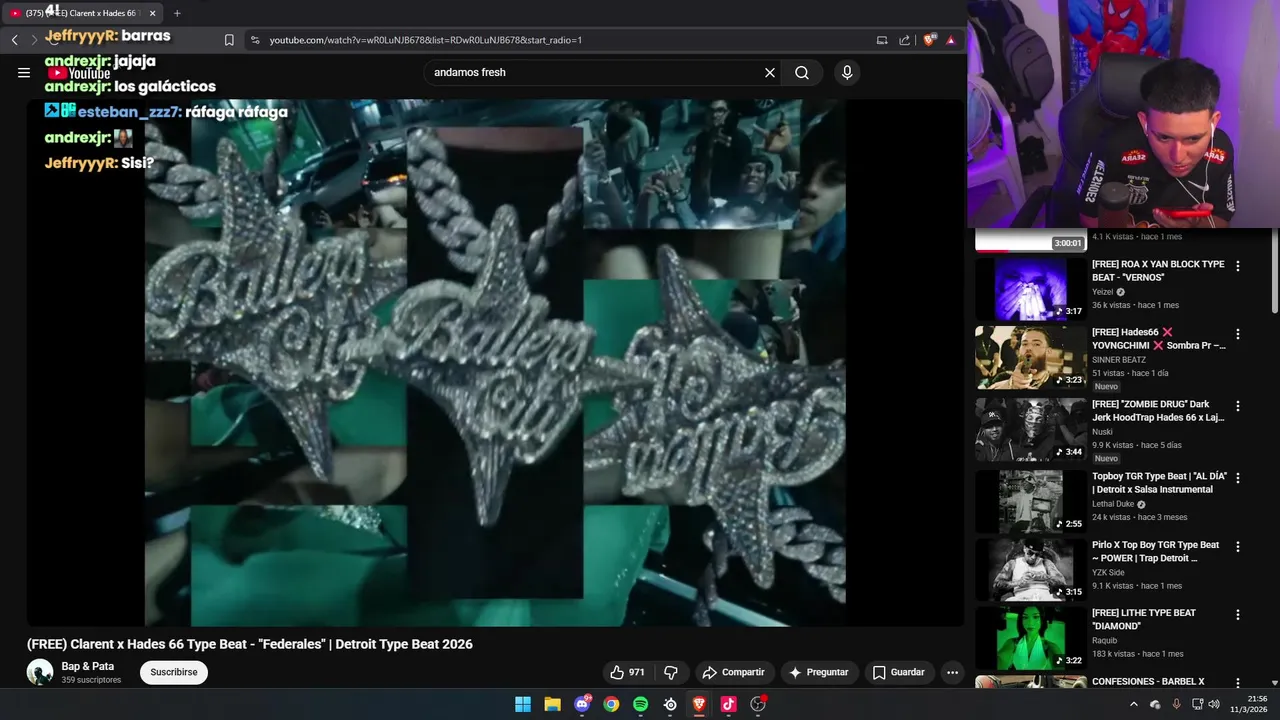Visit Nuski channel name
Viewport: 1280px width, 720px height.
pos(1102,432)
